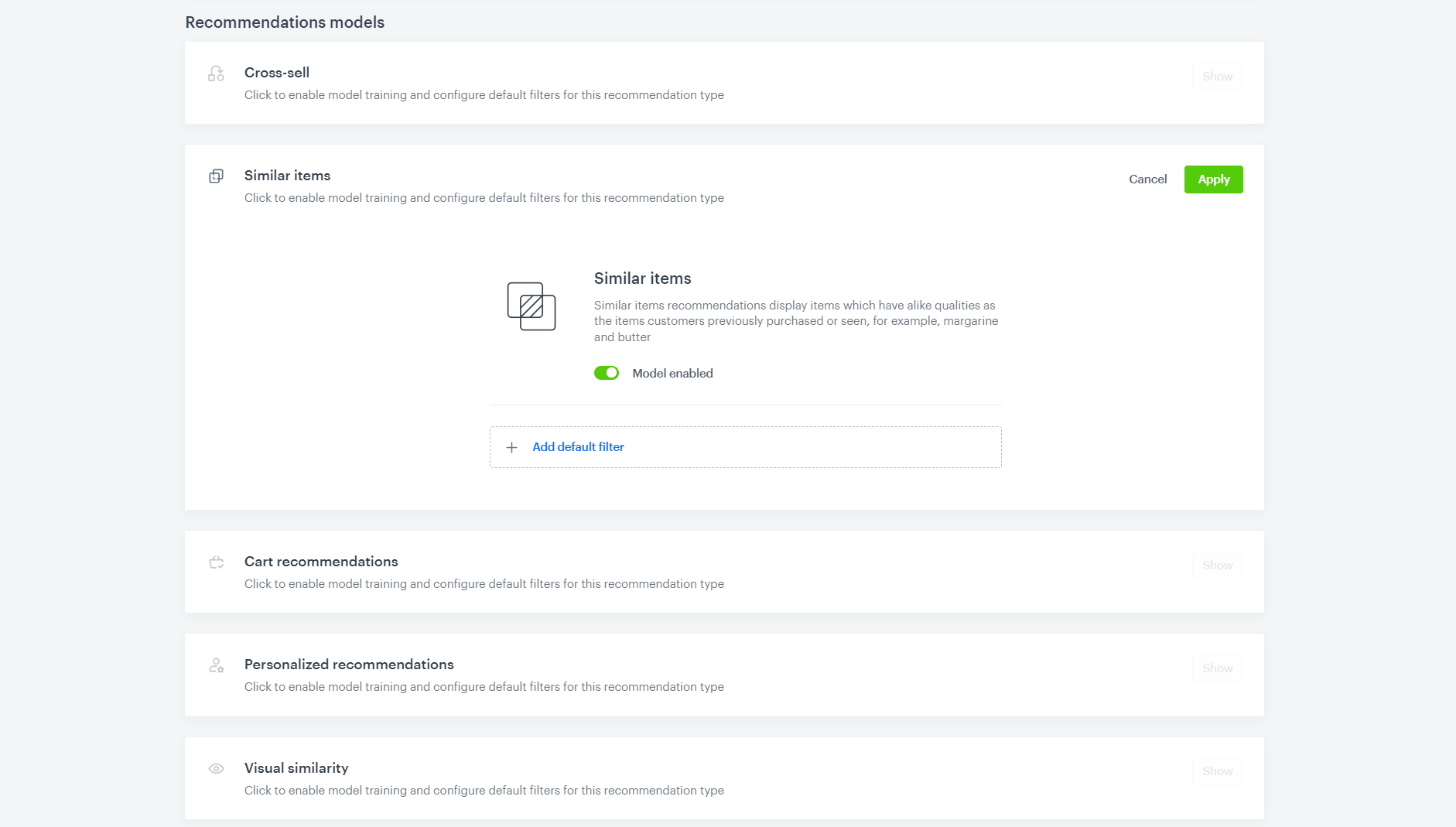
Task: Click the large Similar items illustration icon
Action: coord(531,306)
